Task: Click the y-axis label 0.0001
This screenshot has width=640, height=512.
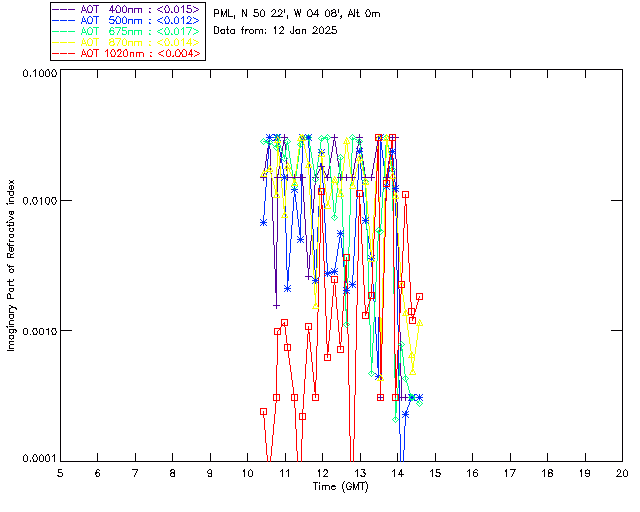Action: [39, 458]
